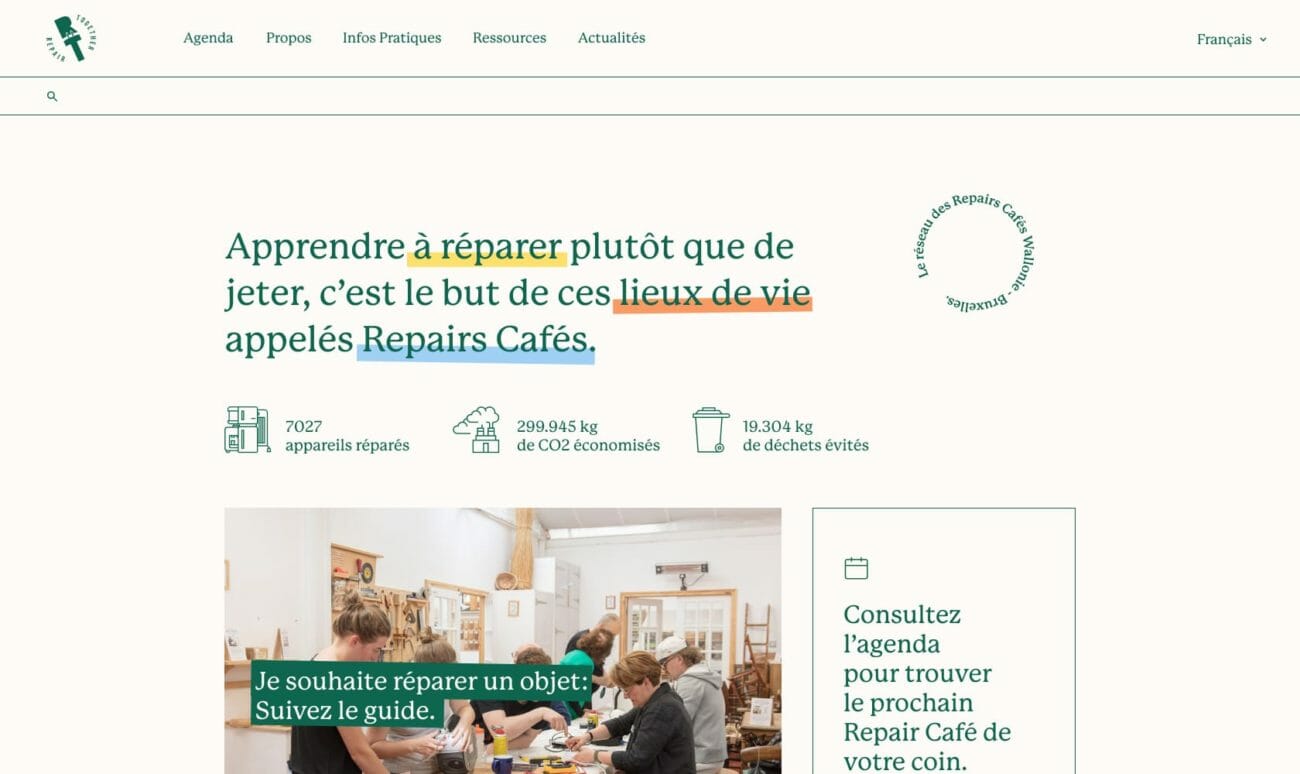The height and width of the screenshot is (774, 1300).
Task: Click the calendar icon in agenda card
Action: (856, 568)
